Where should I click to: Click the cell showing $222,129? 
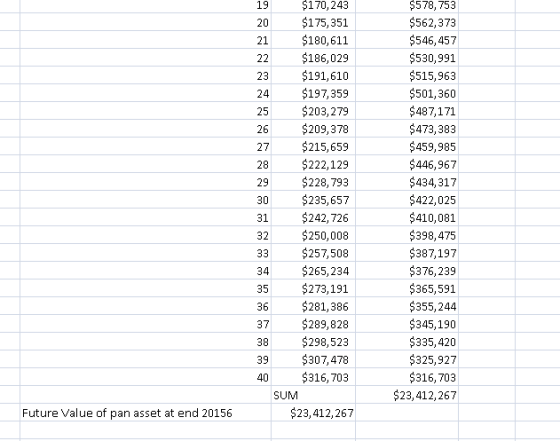coord(314,164)
